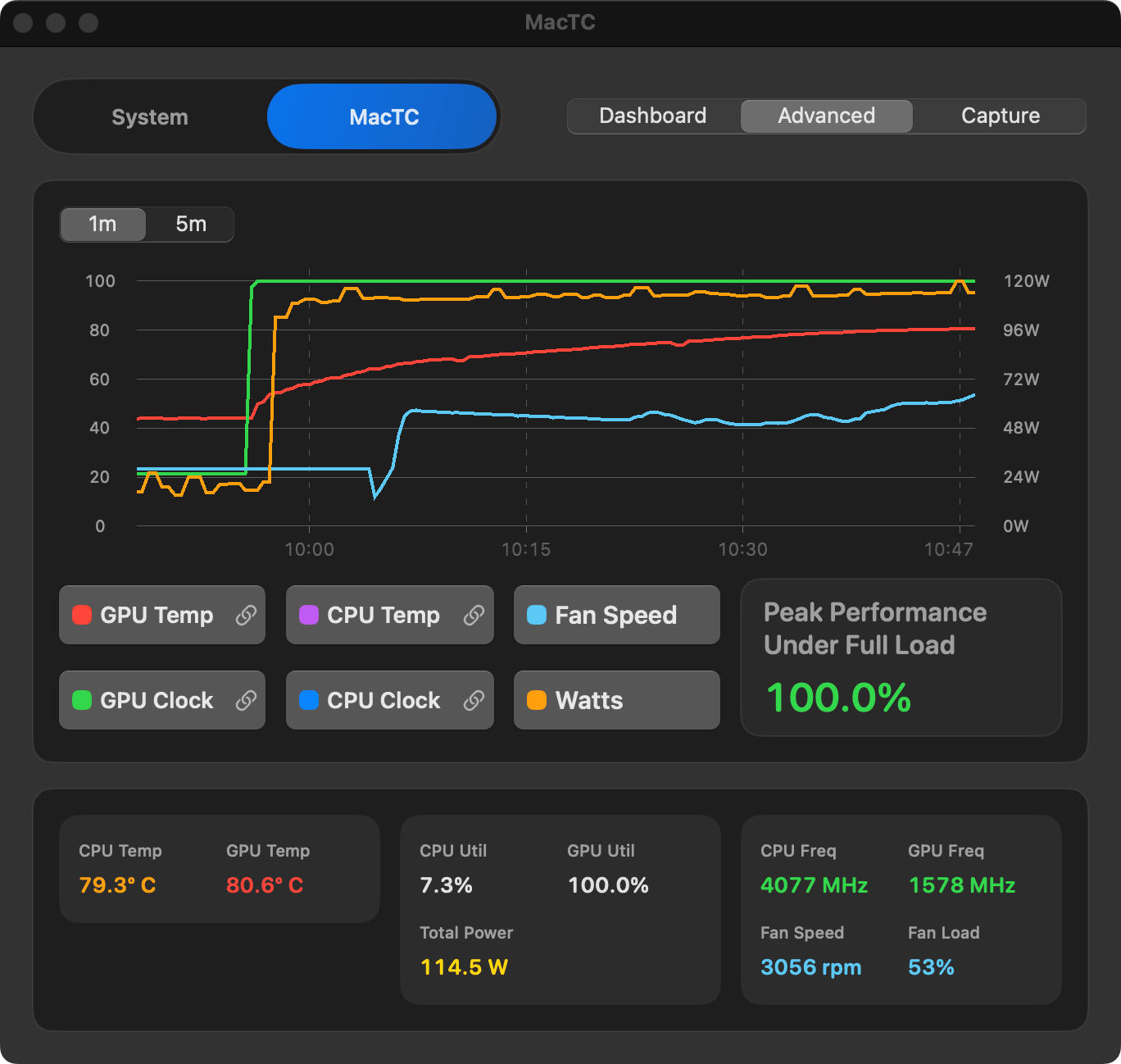Click the link icon next to GPU Temp
Viewport: 1121px width, 1064px height.
pos(247,615)
